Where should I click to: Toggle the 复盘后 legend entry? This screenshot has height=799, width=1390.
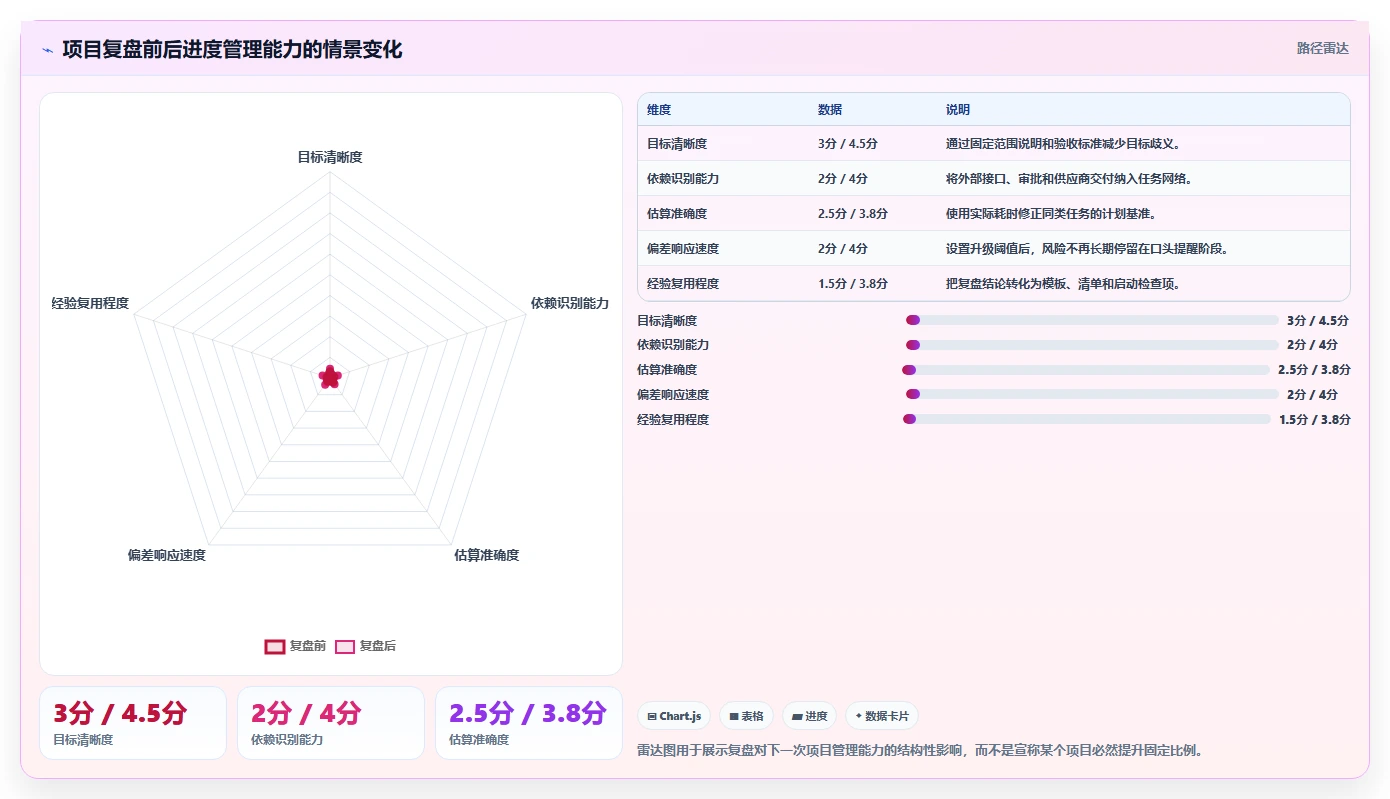point(365,646)
